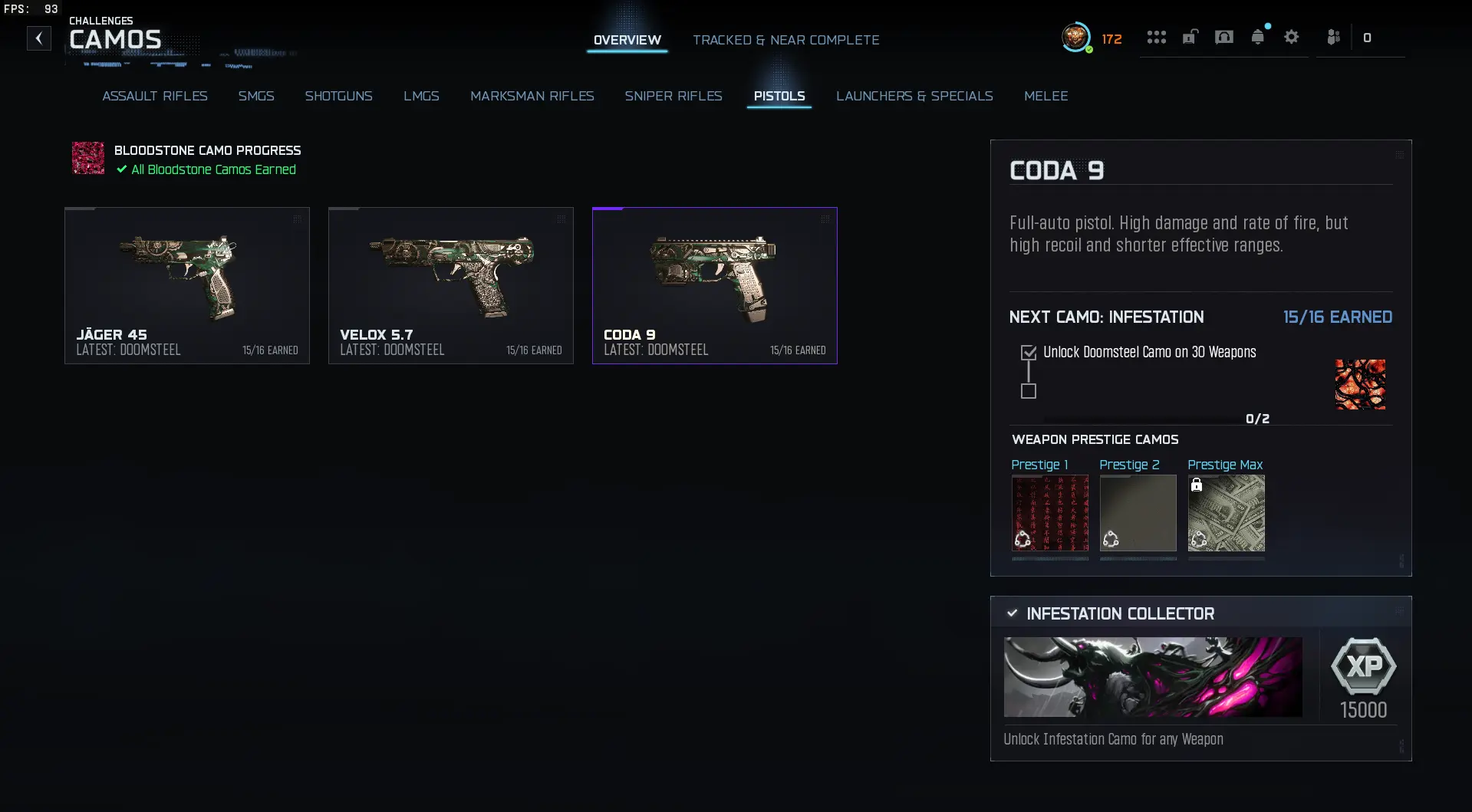Open the notifications bell icon

tap(1257, 37)
